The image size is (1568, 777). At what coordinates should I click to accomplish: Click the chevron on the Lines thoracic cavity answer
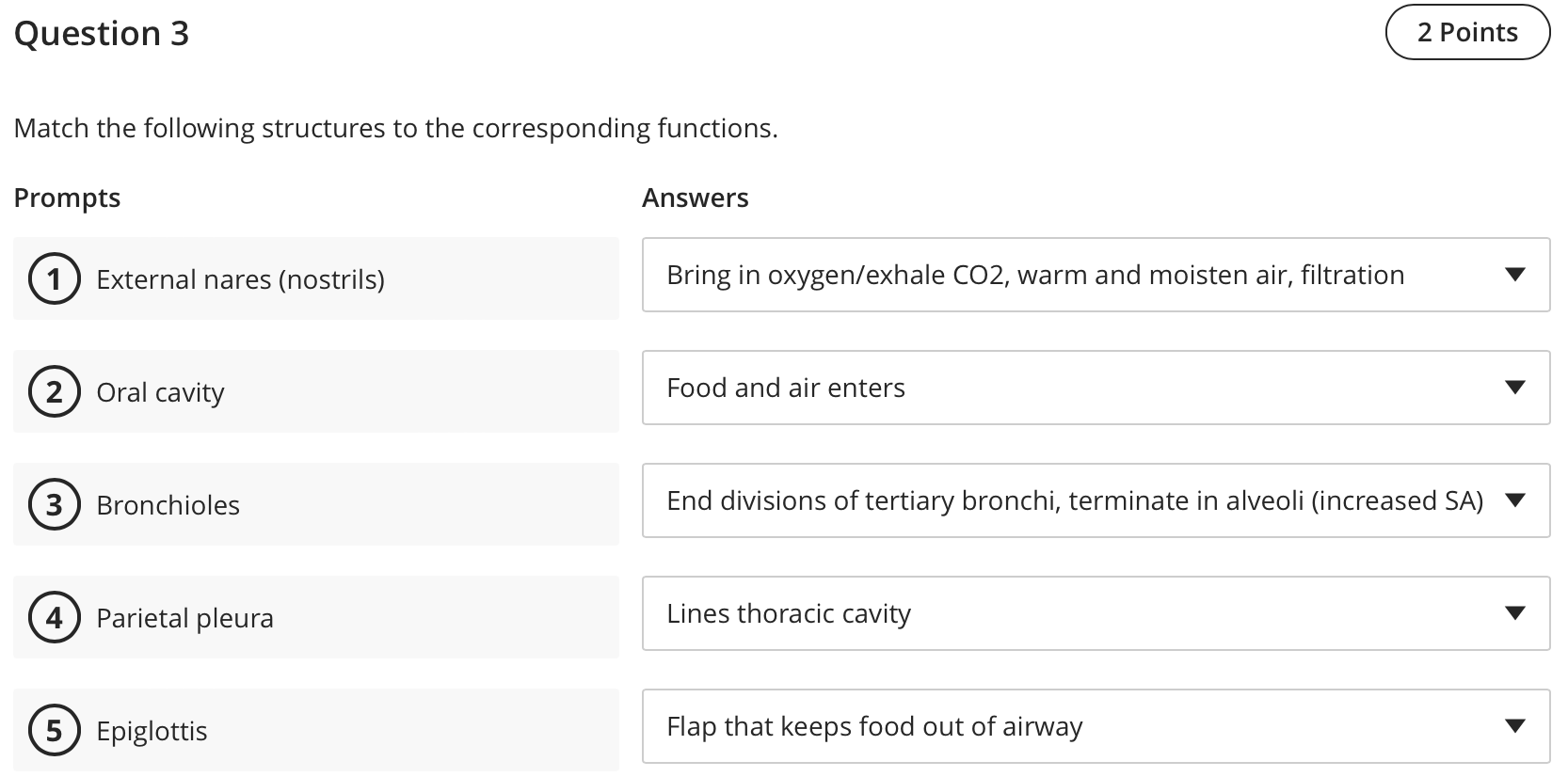1515,613
